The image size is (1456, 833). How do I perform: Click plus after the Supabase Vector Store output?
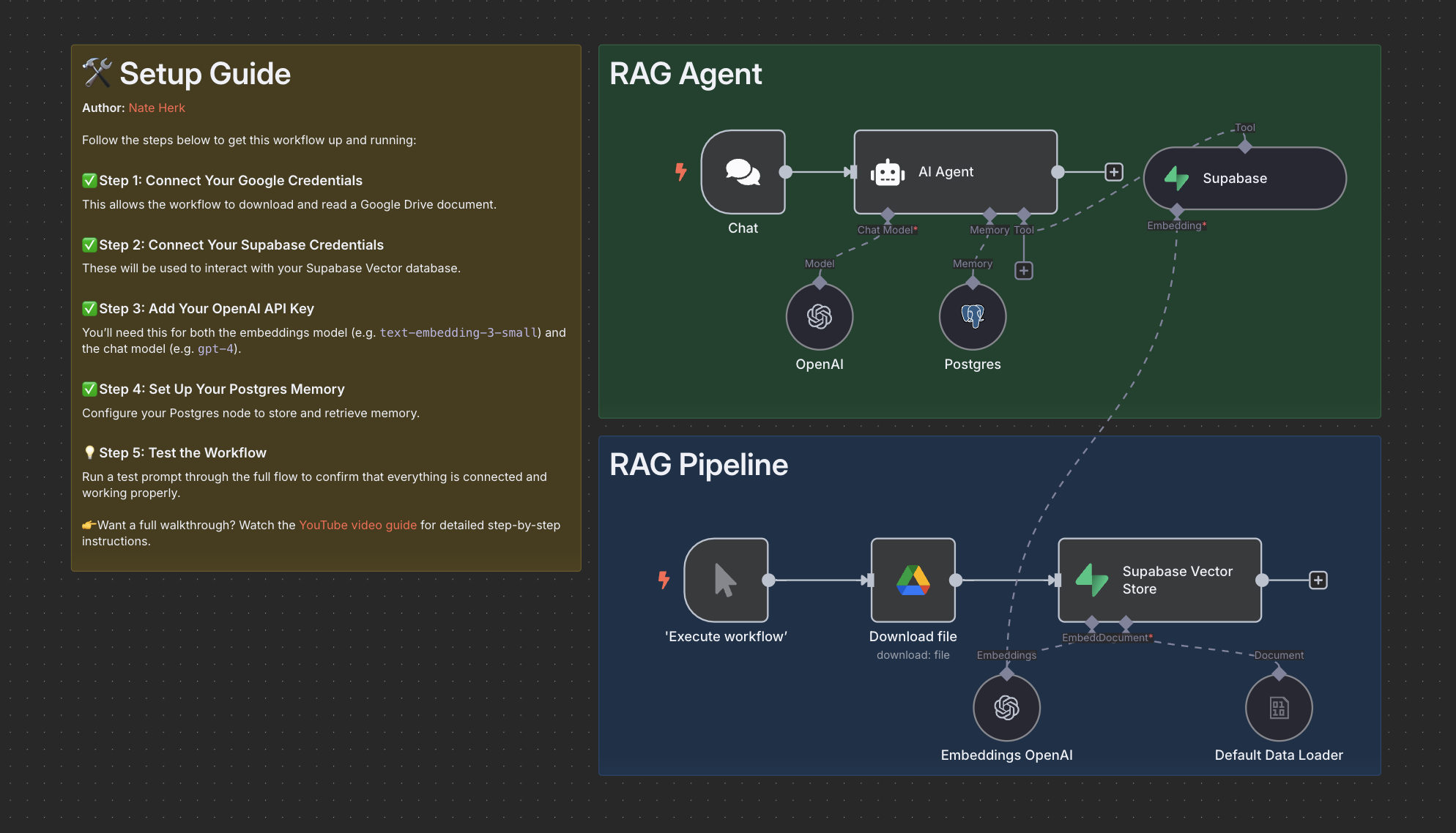coord(1318,580)
